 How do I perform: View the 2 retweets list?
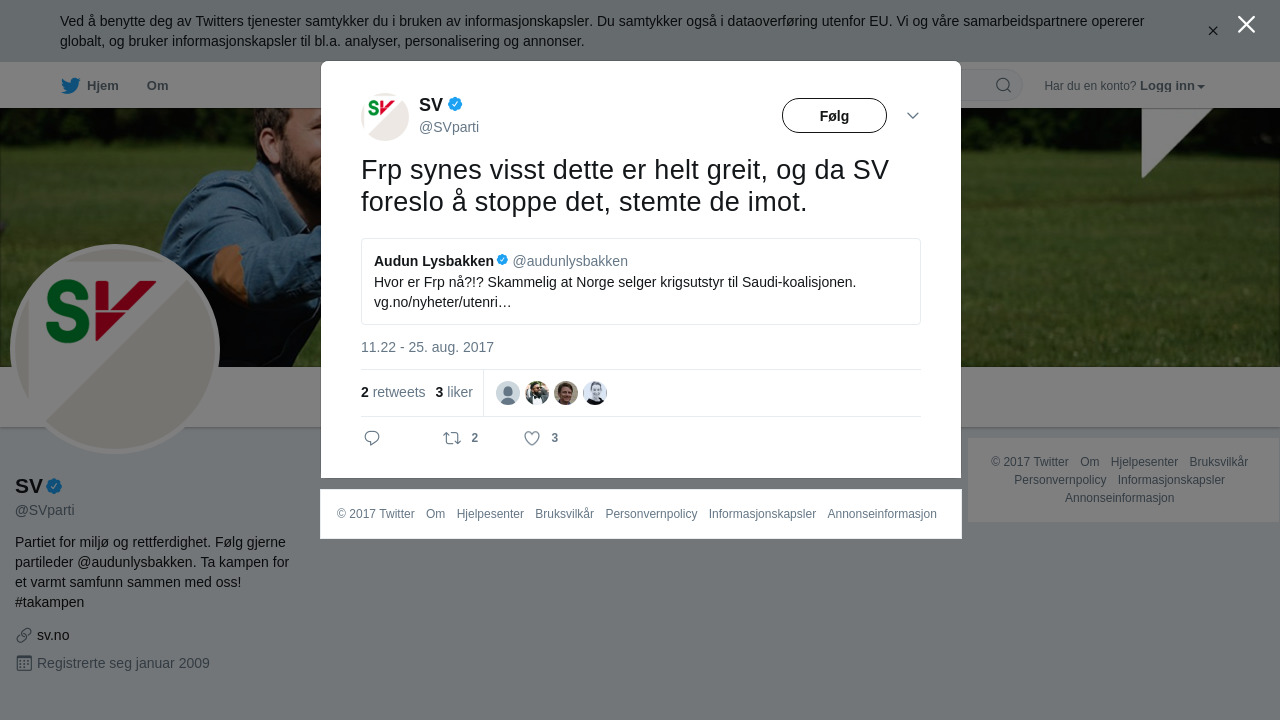coord(393,392)
